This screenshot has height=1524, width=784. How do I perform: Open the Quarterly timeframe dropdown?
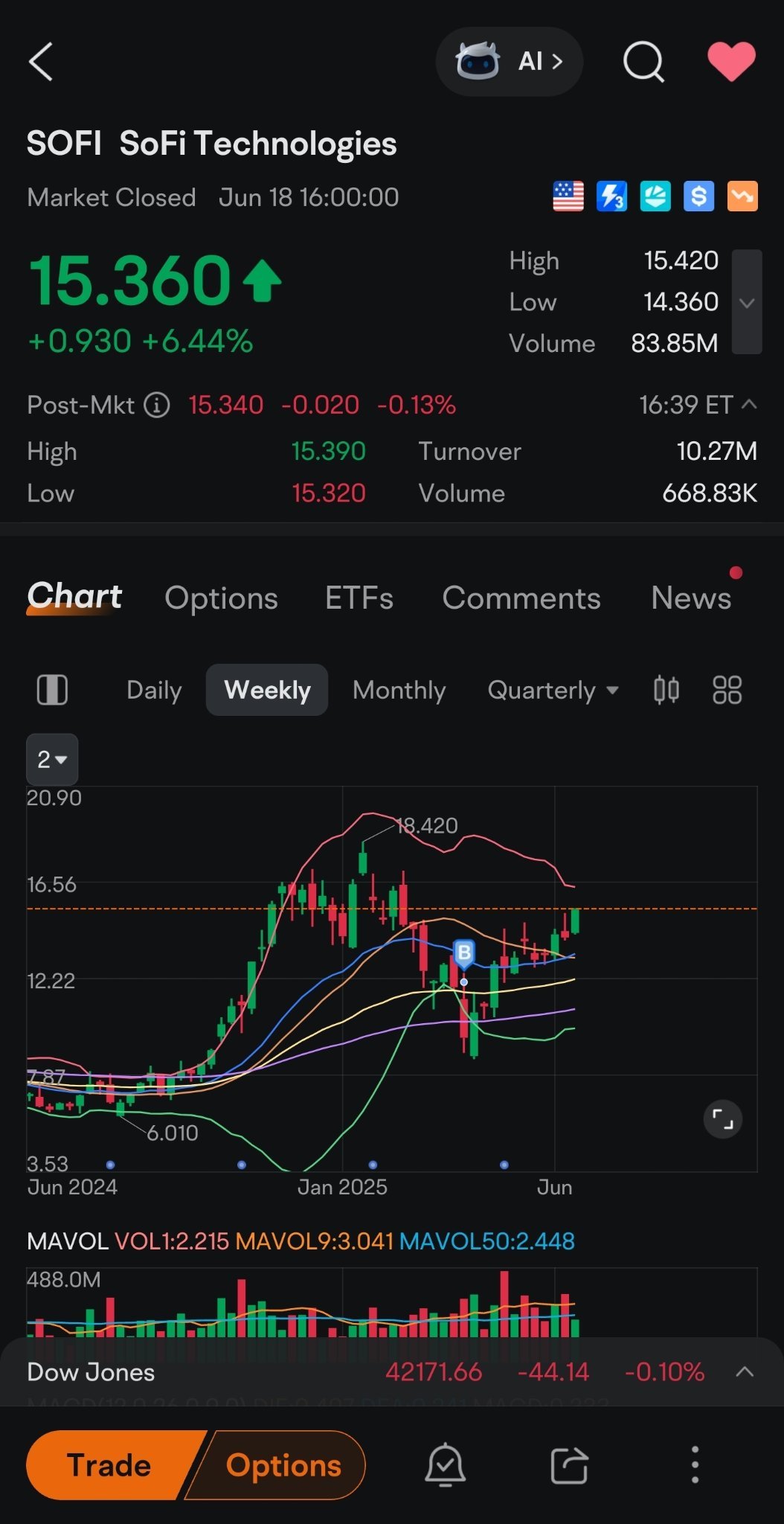[553, 690]
